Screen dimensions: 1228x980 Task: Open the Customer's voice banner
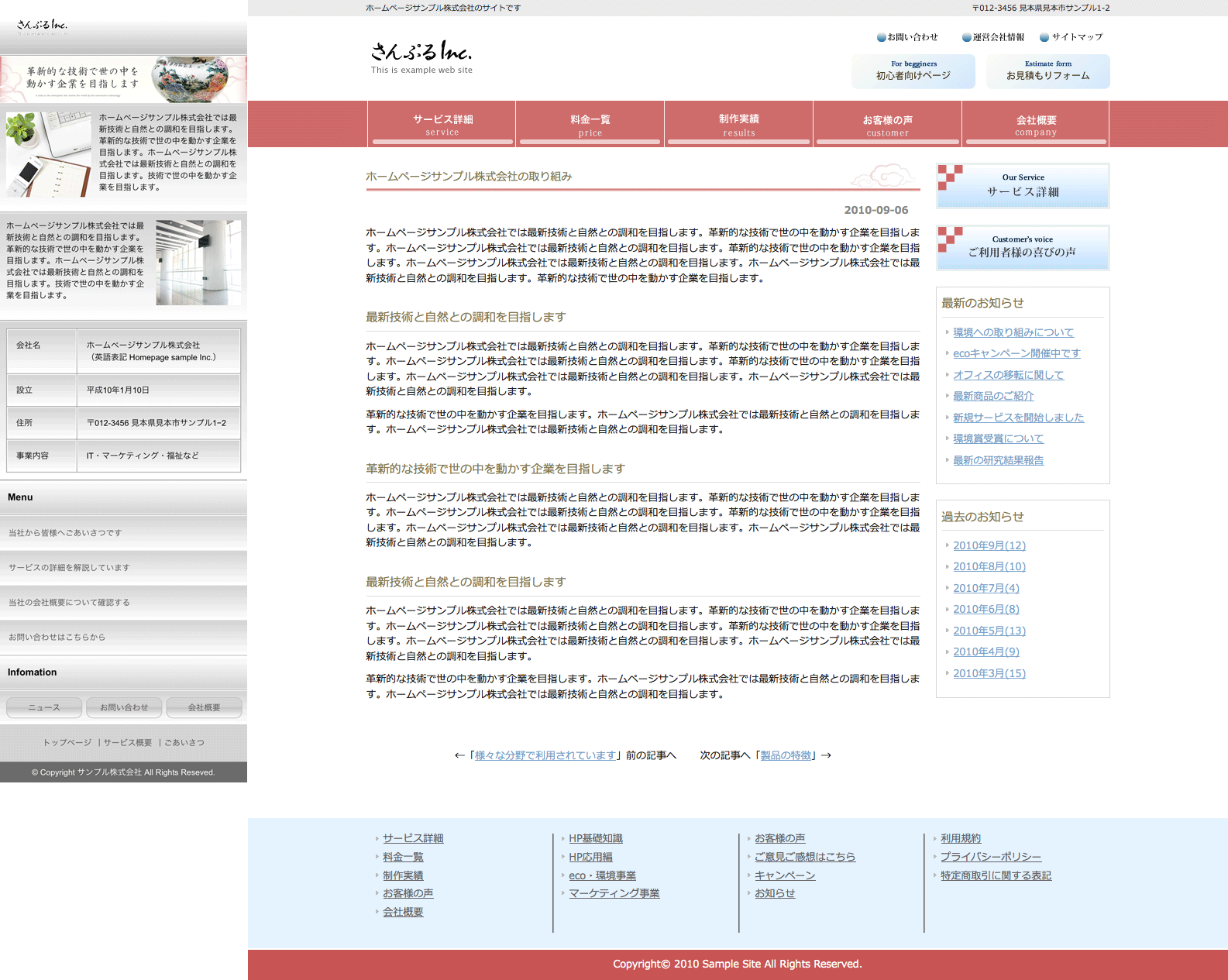1023,248
